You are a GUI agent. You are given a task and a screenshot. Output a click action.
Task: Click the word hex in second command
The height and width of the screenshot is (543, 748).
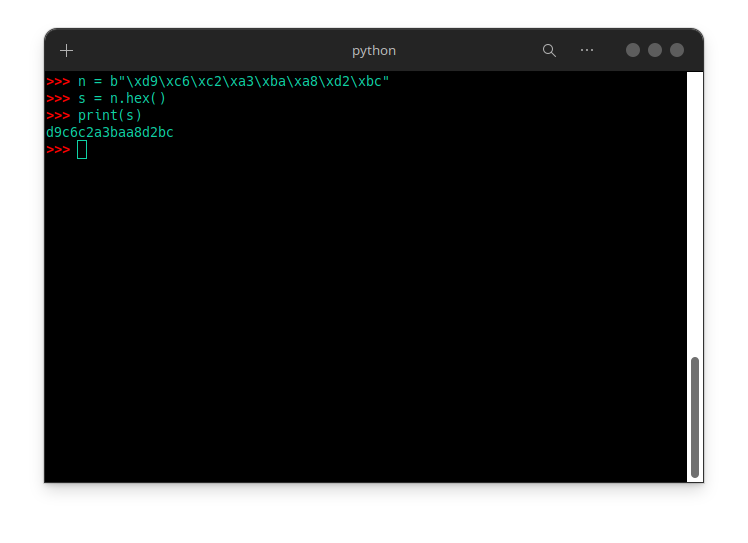(x=138, y=98)
